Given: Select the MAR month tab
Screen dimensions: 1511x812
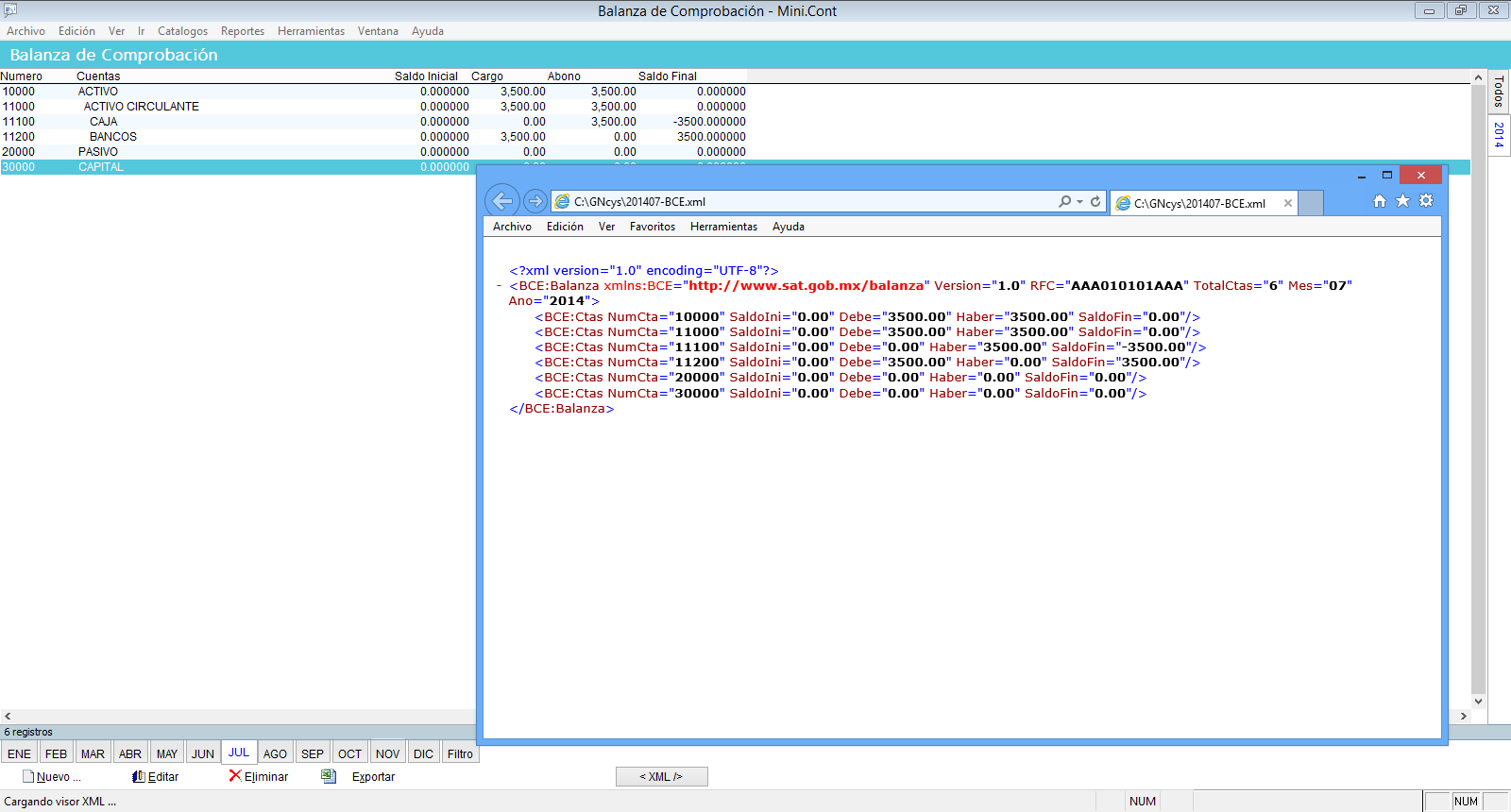Looking at the screenshot, I should 93,753.
